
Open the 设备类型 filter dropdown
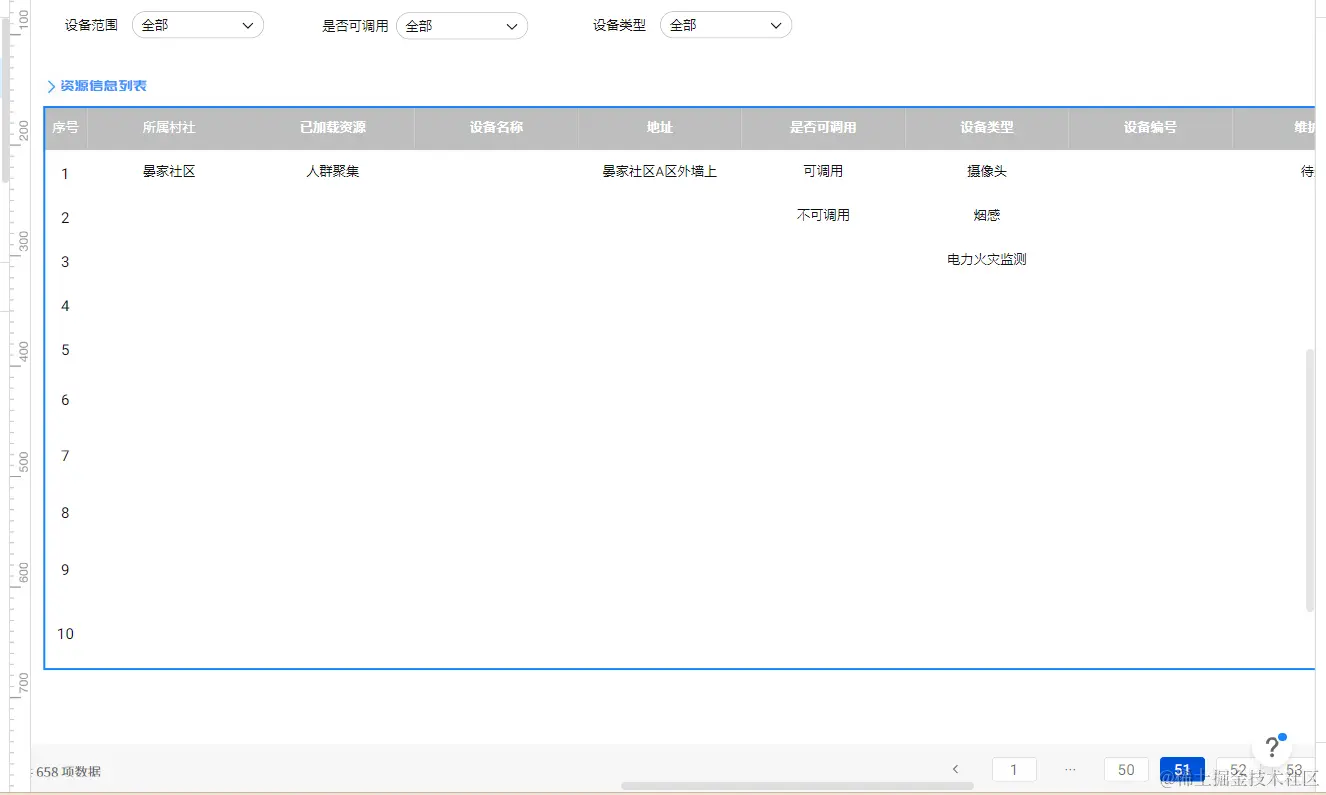[725, 25]
